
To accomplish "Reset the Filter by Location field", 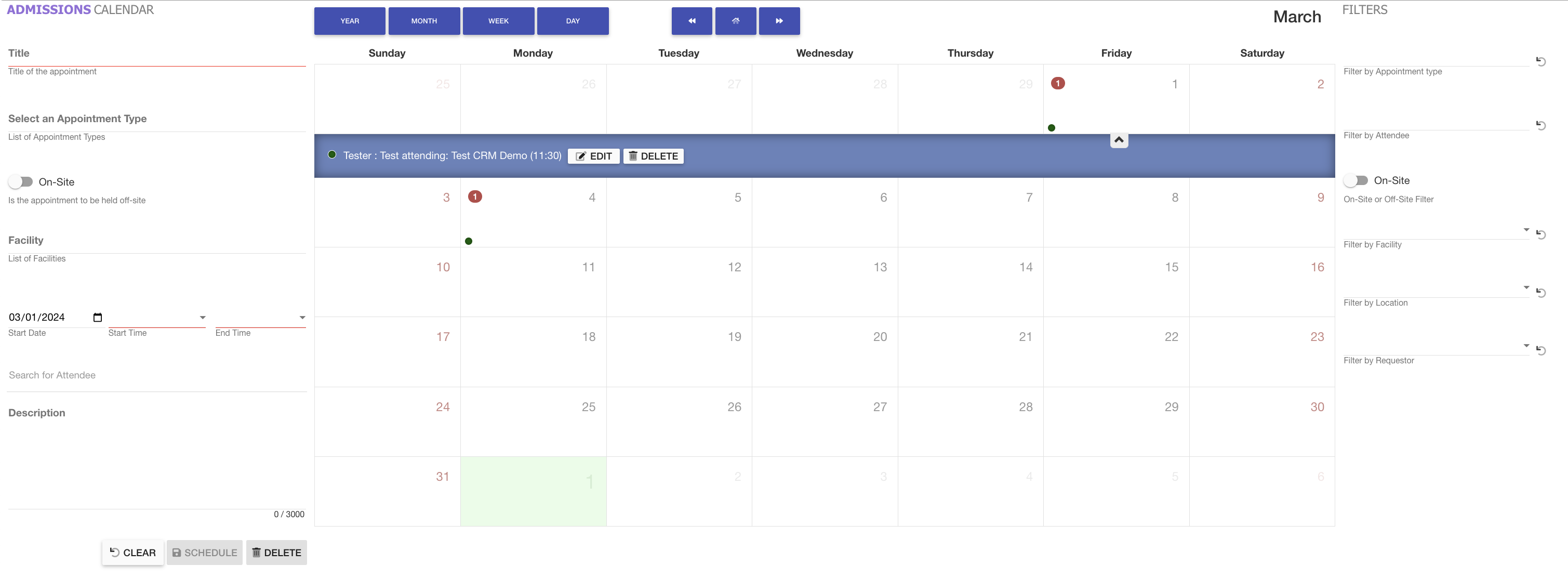I will click(1540, 293).
